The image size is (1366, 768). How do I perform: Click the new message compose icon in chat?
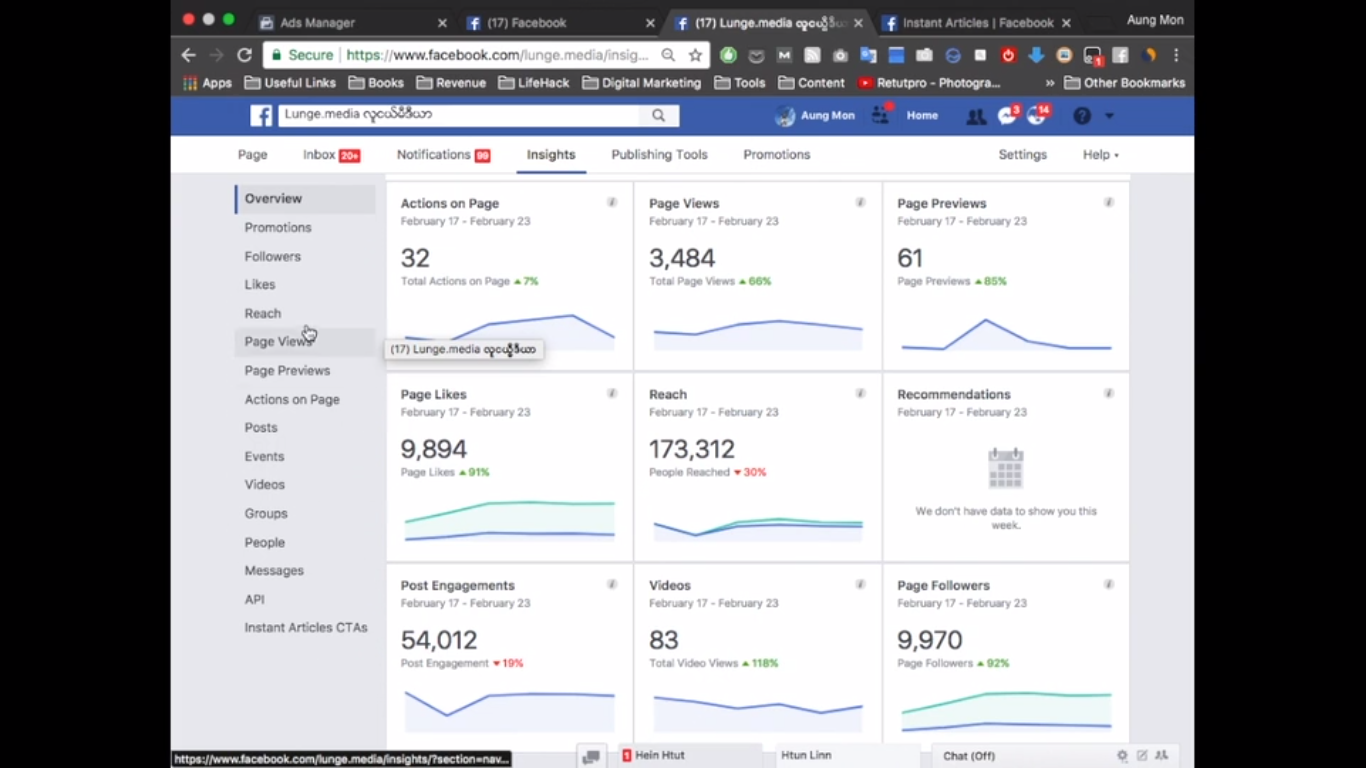pos(1142,756)
